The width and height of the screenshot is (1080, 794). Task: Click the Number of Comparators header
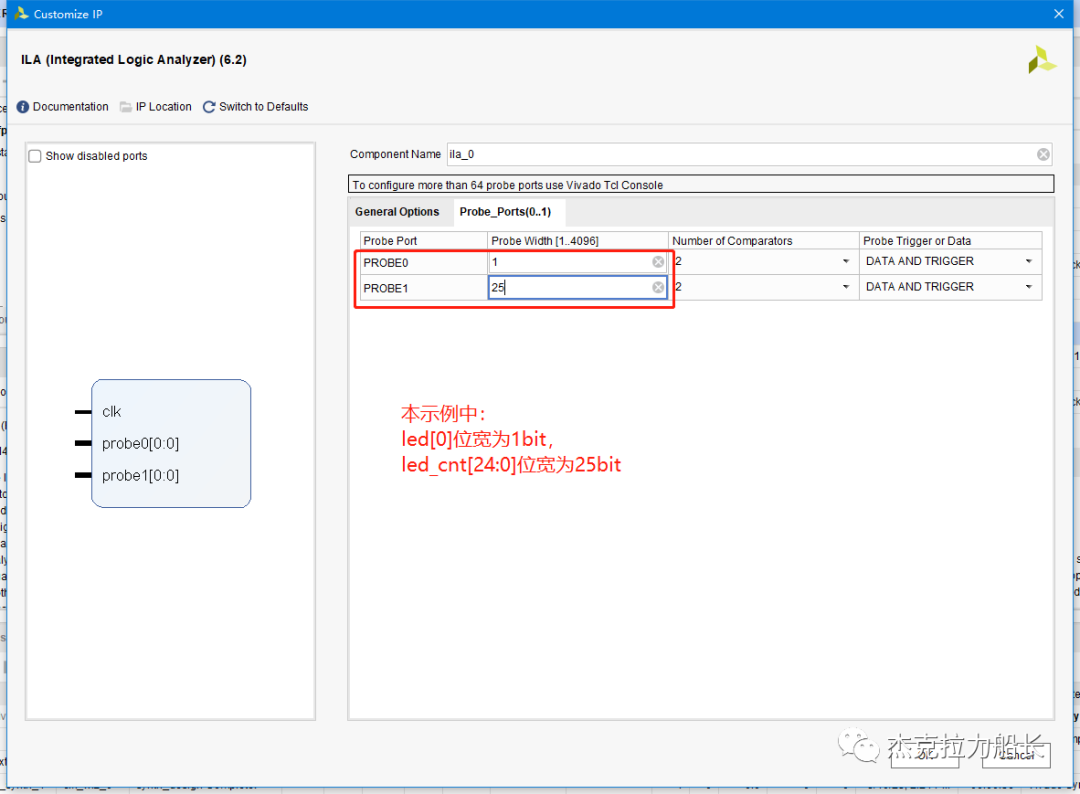click(763, 241)
